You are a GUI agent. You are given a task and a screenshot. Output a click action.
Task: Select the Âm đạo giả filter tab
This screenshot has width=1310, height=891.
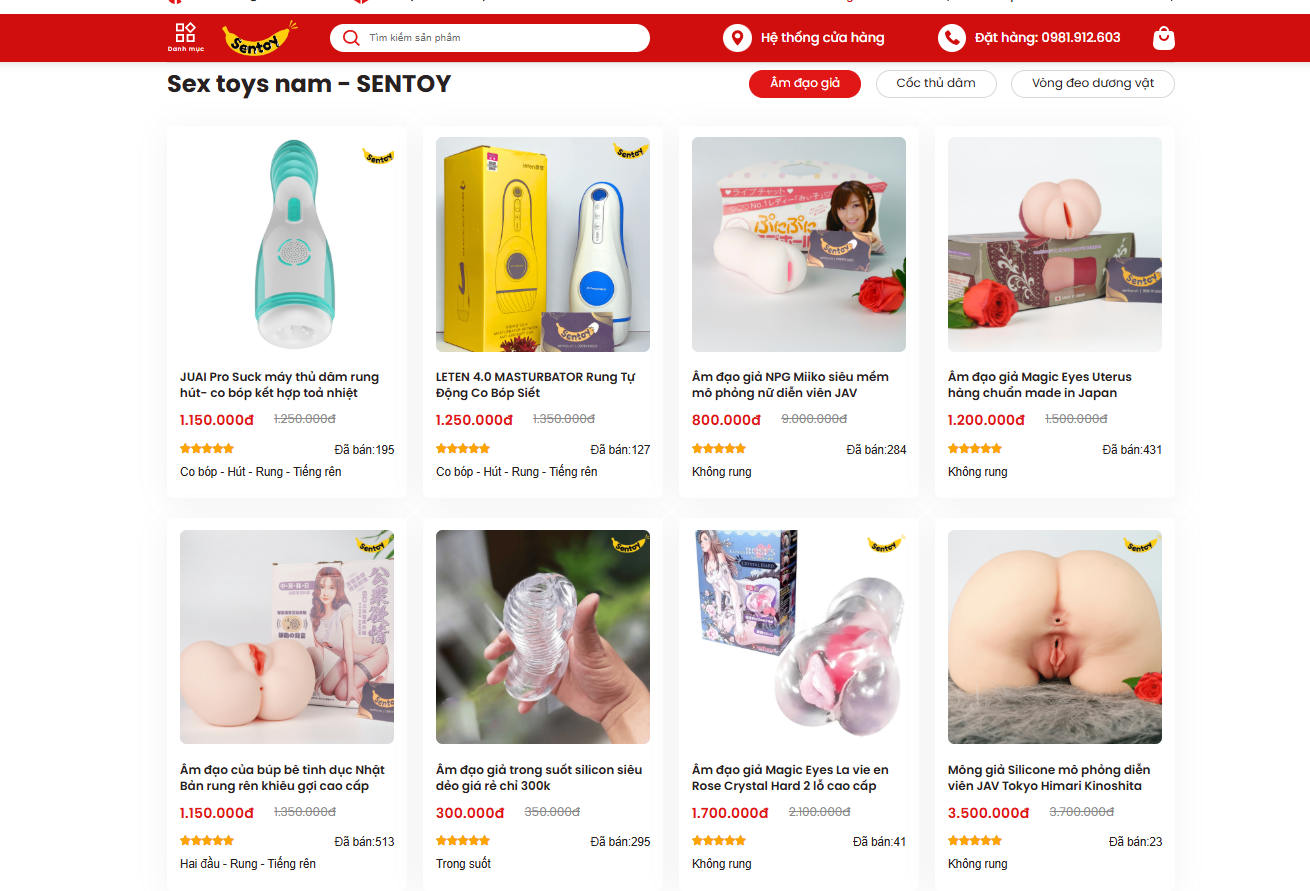coord(805,84)
